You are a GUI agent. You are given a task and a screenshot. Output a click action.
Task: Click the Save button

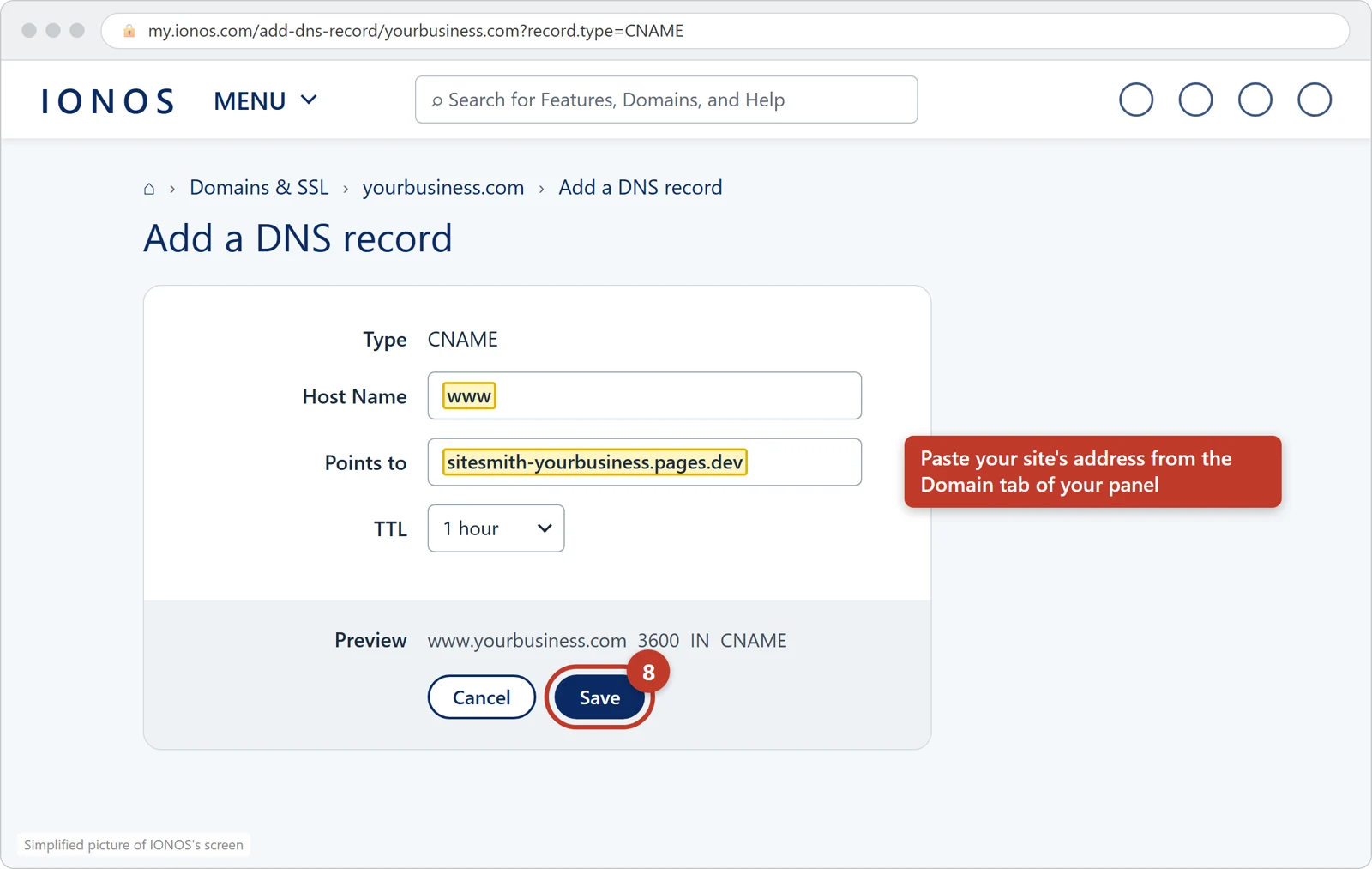coord(599,697)
